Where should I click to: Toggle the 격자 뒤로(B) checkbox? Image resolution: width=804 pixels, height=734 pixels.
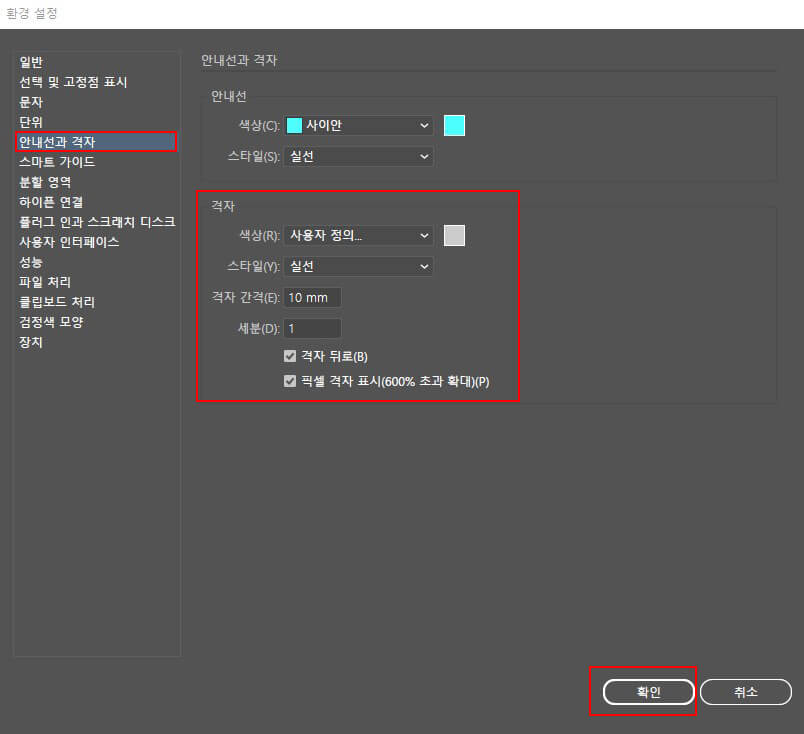tap(290, 356)
